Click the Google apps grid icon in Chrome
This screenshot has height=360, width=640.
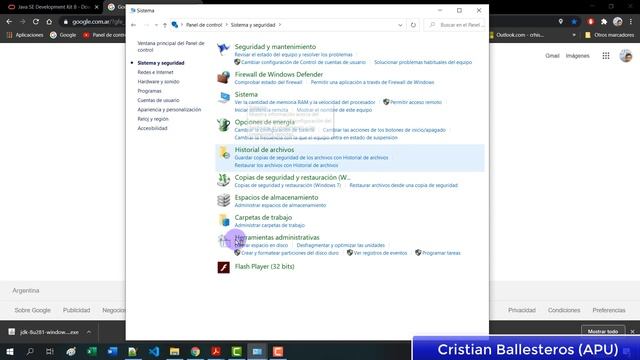[606, 56]
